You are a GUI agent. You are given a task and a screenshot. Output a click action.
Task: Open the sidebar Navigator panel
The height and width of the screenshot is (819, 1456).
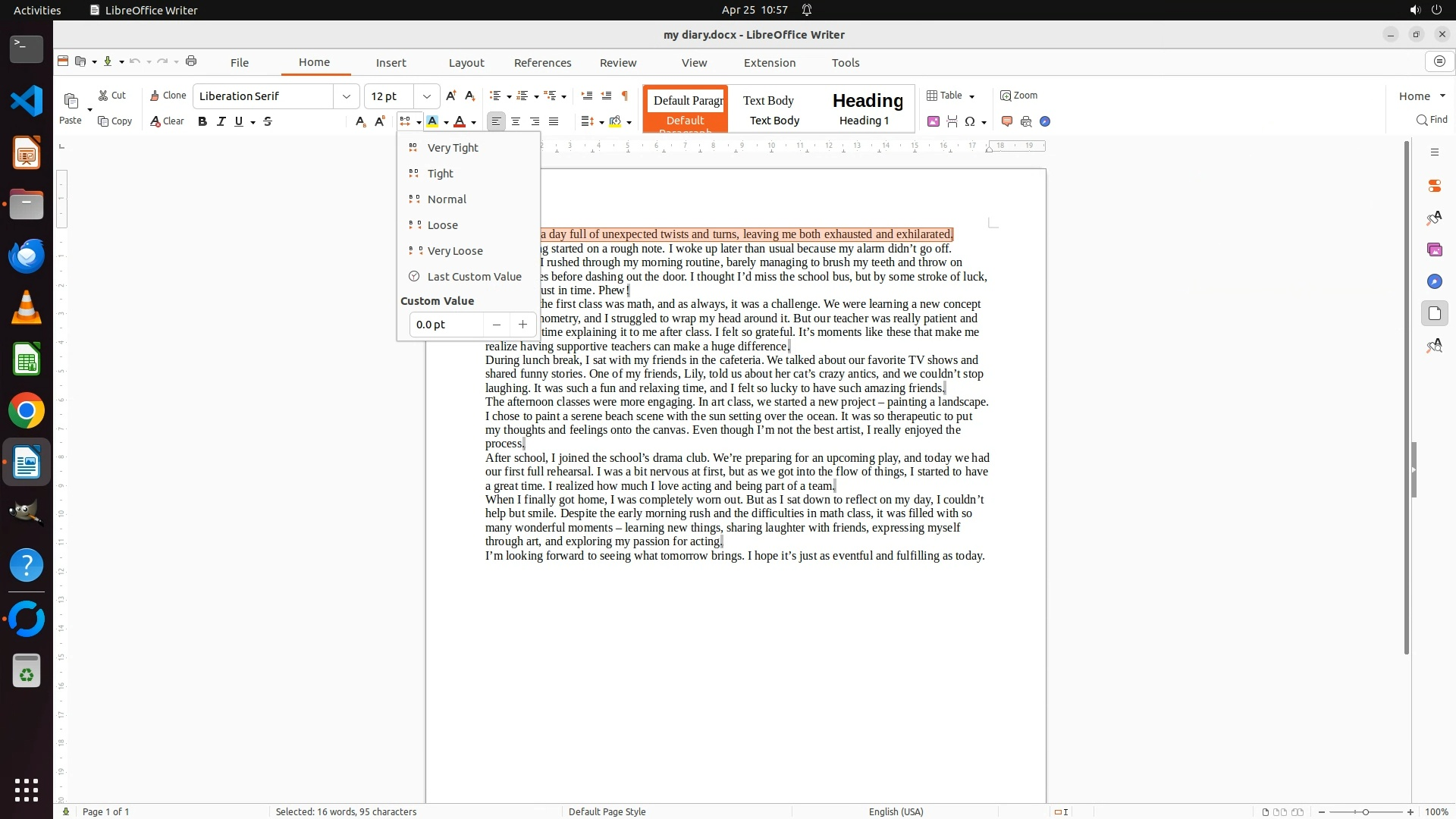(1434, 281)
